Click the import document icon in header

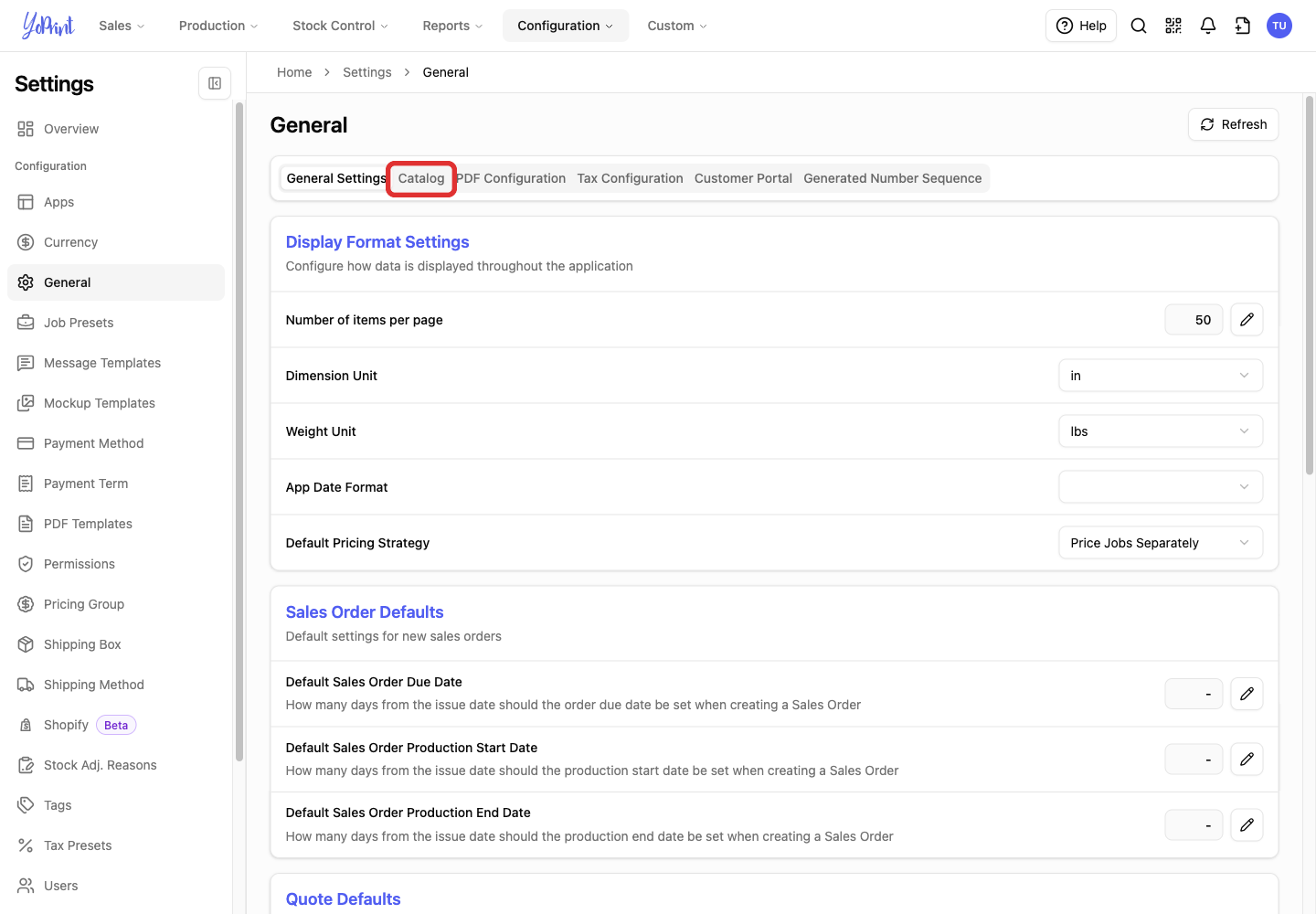point(1243,26)
